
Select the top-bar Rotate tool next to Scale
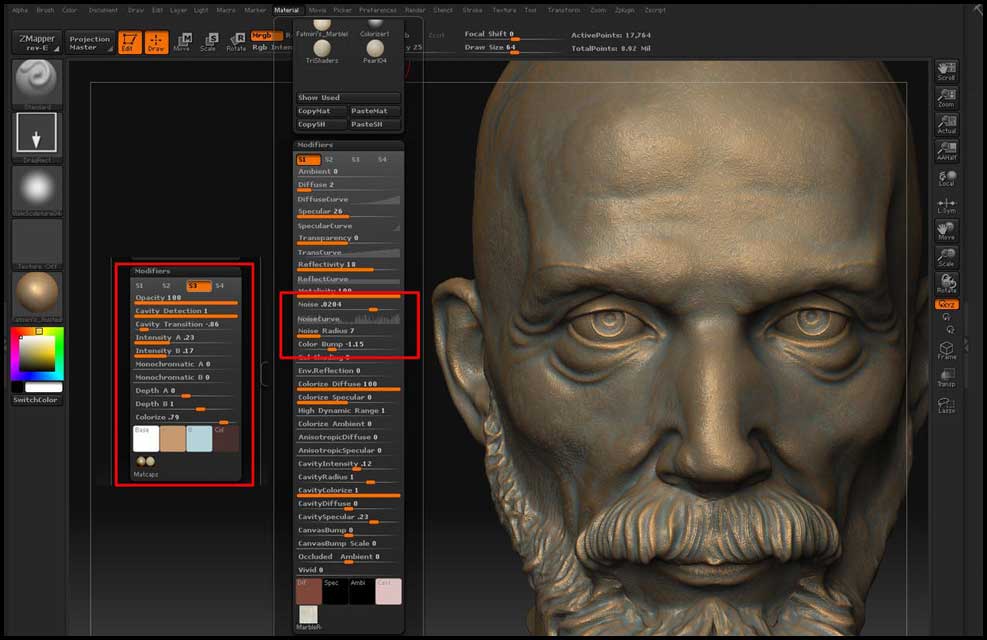pyautogui.click(x=237, y=42)
